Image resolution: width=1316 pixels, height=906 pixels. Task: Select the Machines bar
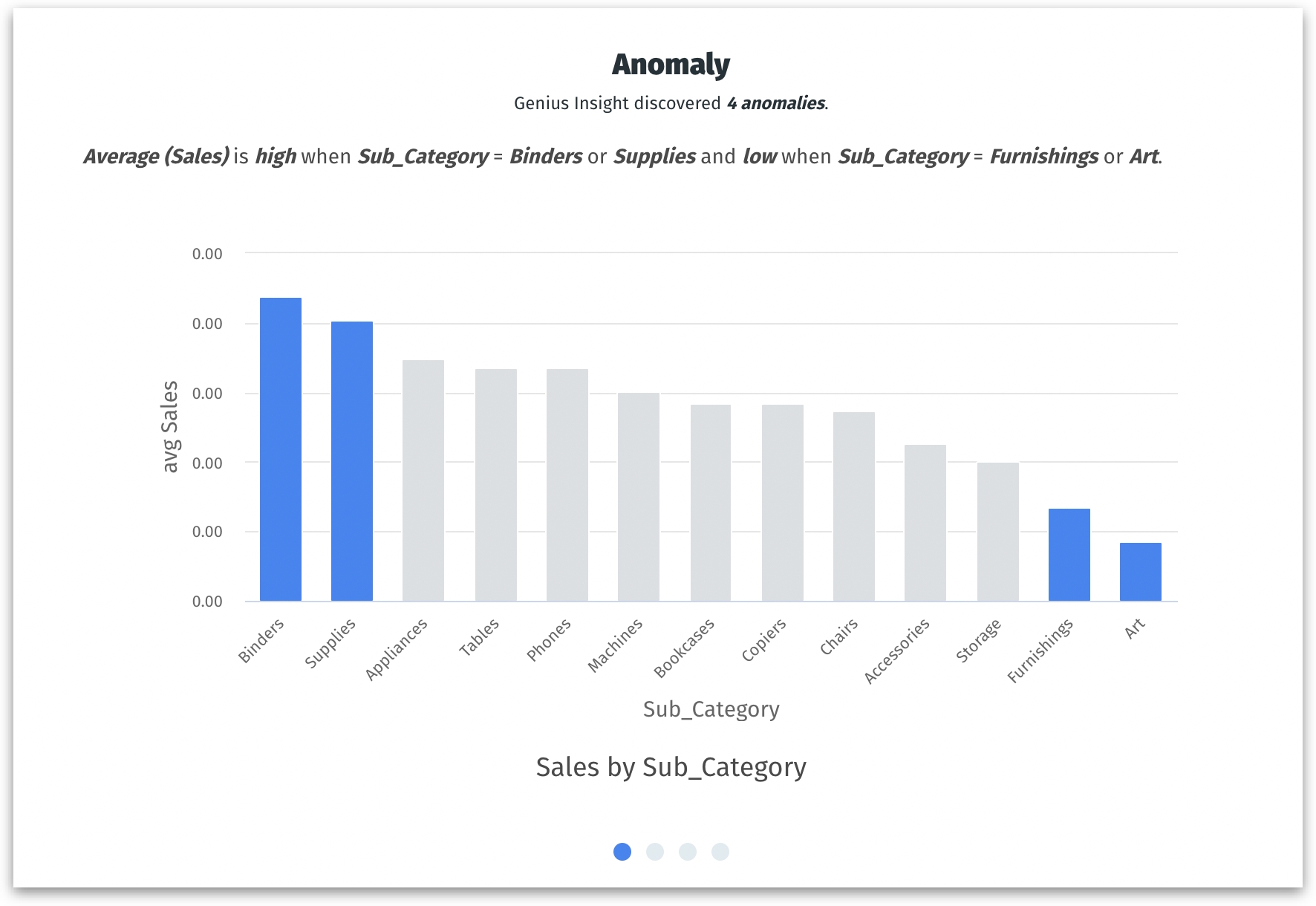639,497
